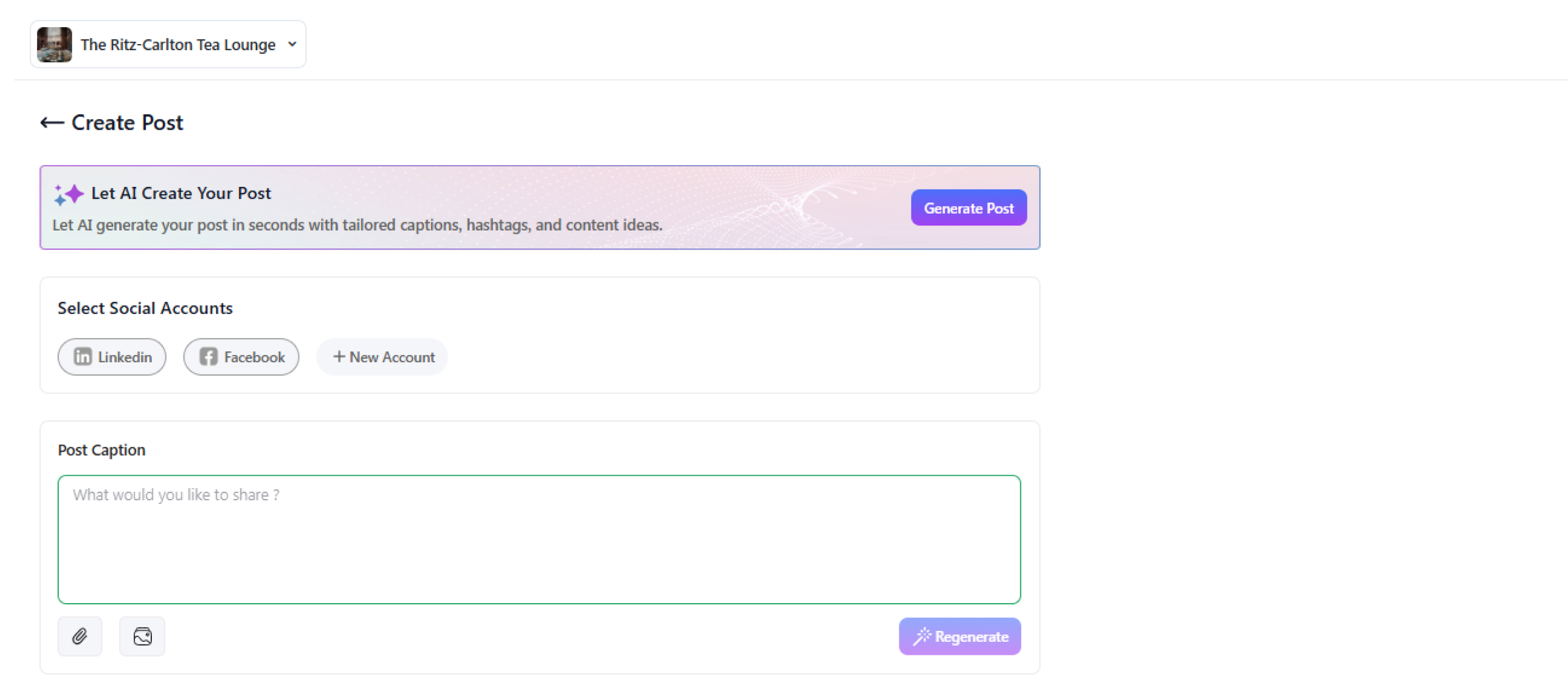
Task: Click the paperclip attachment icon
Action: point(79,636)
